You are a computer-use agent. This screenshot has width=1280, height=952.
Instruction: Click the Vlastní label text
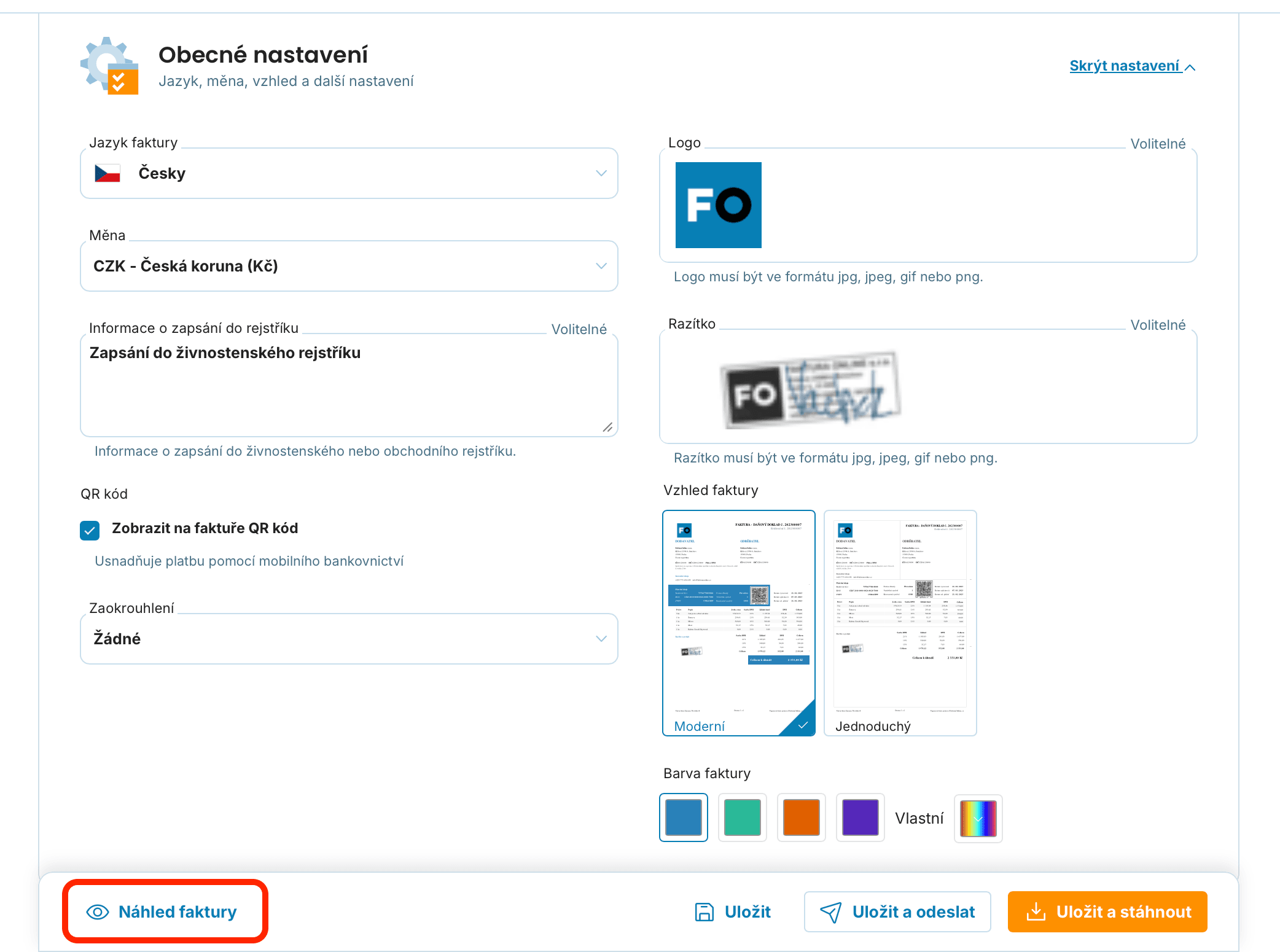[x=919, y=818]
